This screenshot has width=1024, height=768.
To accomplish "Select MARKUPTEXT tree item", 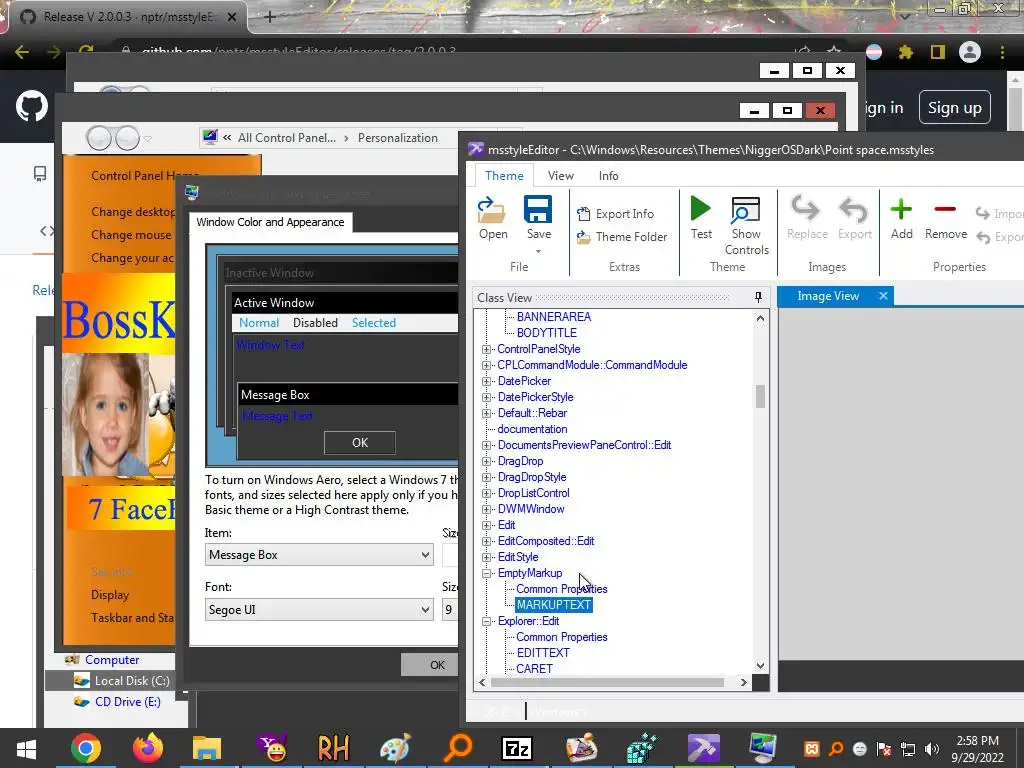I will click(554, 605).
